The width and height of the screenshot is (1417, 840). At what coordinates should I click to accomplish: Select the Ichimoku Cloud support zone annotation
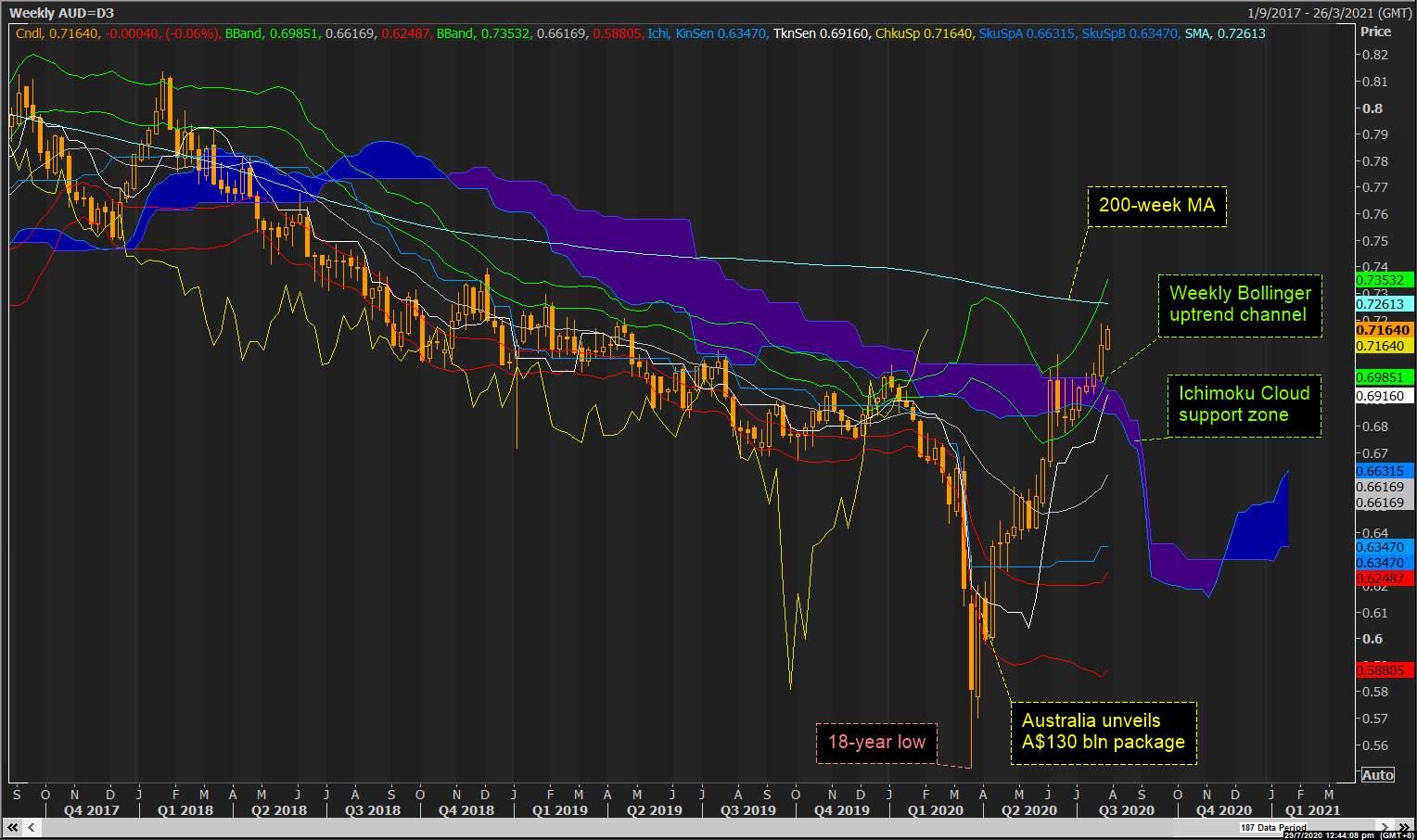pos(1244,405)
